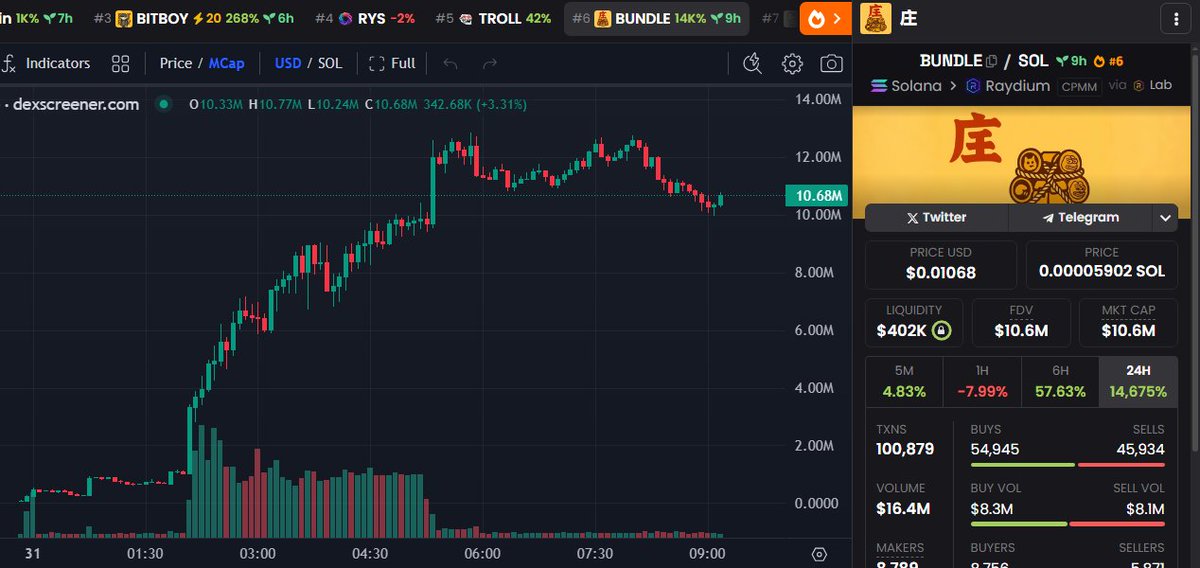Copy the BUNDLE token address
The height and width of the screenshot is (568, 1200).
991,61
